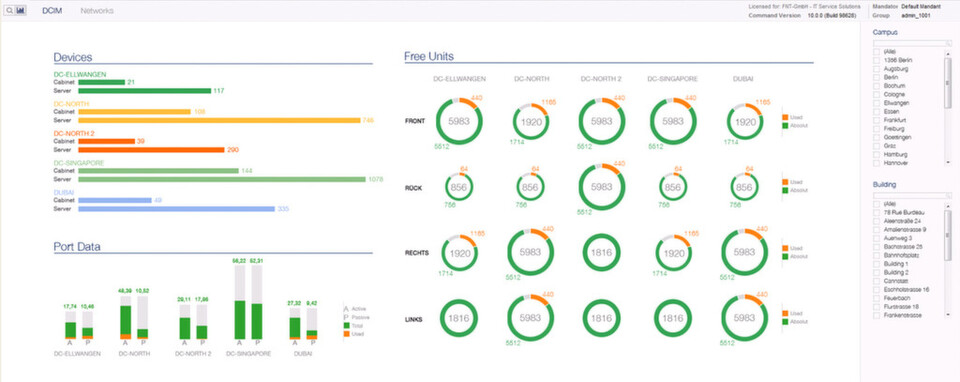Click the DC-SINGAPORE server bar showing 1078
The height and width of the screenshot is (382, 960).
pyautogui.click(x=222, y=179)
